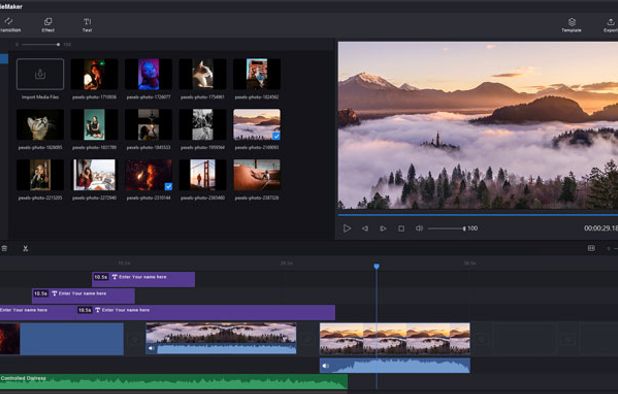The height and width of the screenshot is (394, 618).
Task: Select the Golden Gate Bridge photo thumbnail
Action: [x=203, y=175]
